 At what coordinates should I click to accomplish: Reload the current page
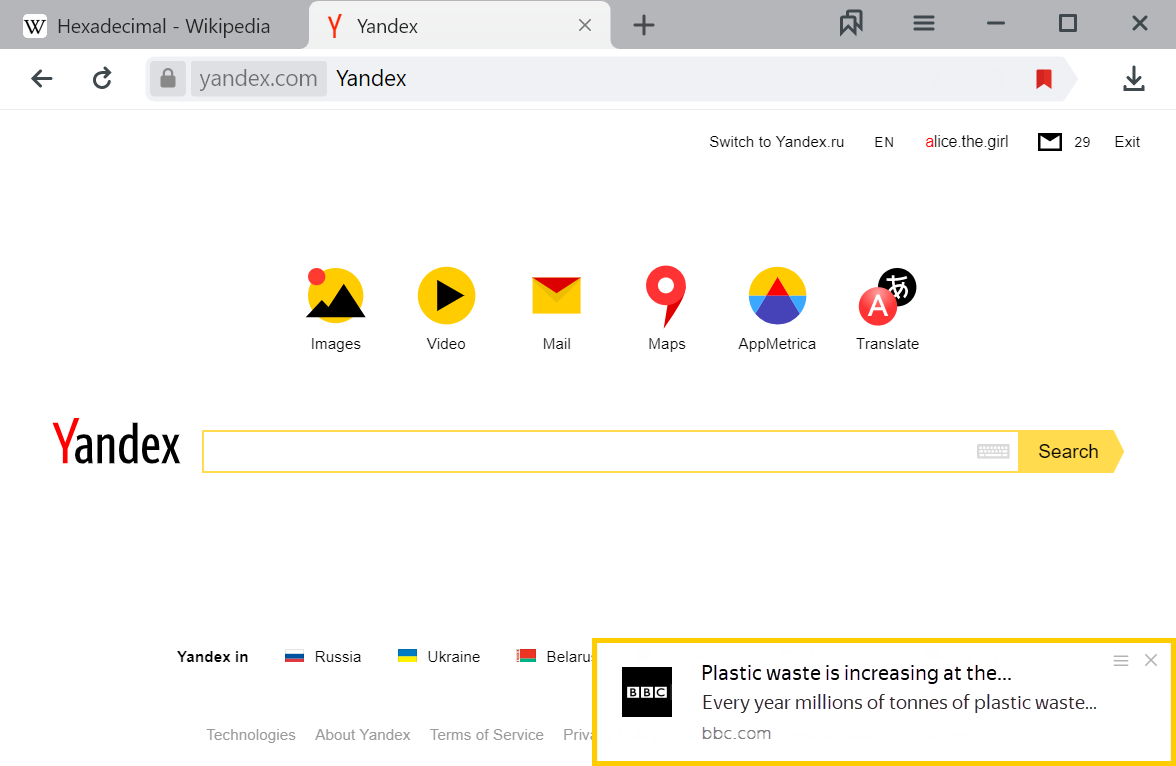[102, 78]
